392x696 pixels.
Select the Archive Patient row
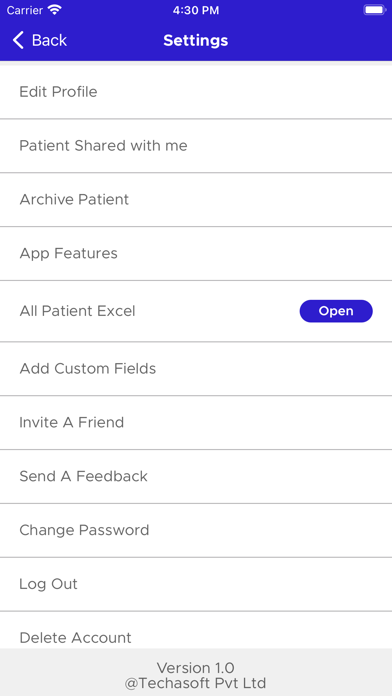pos(196,200)
